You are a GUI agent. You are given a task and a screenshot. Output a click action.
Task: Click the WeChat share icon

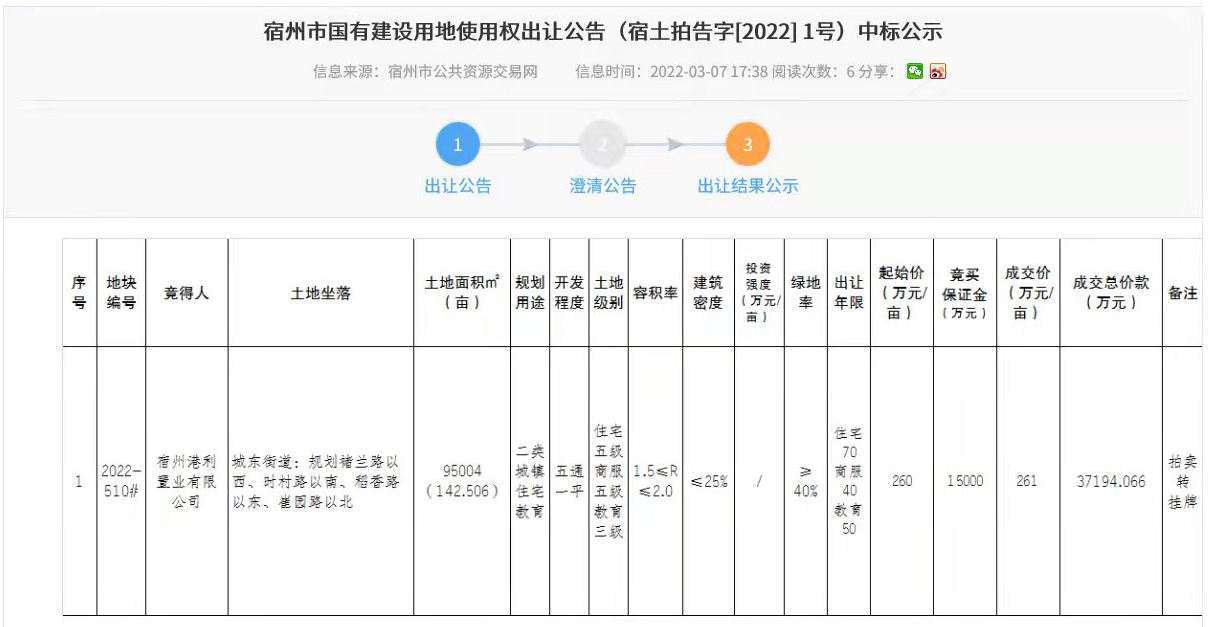pos(915,71)
